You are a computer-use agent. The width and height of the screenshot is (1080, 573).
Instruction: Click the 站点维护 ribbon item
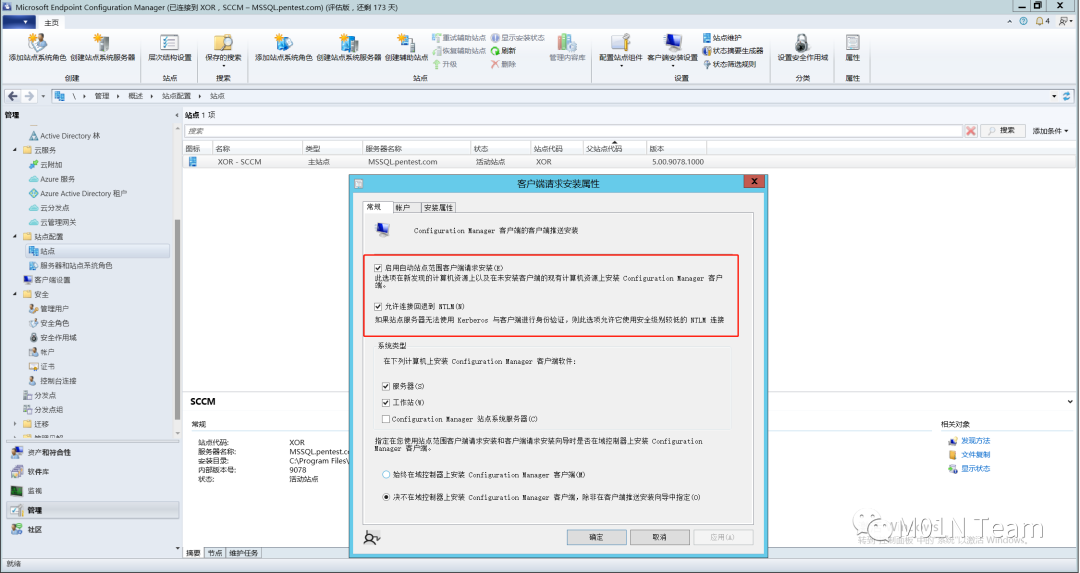pyautogui.click(x=723, y=38)
